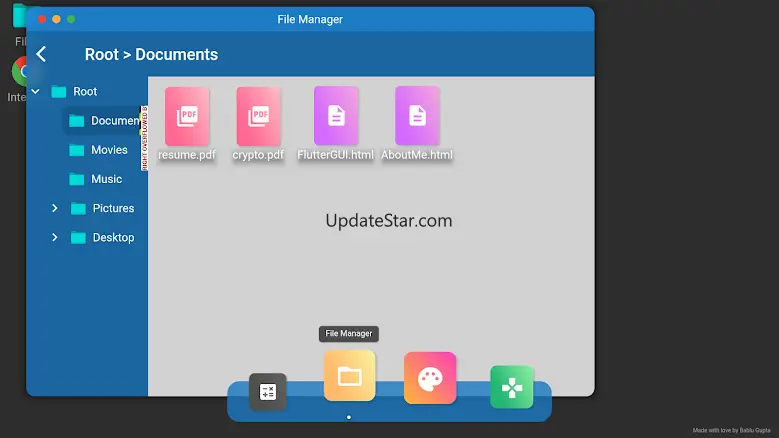Viewport: 779px width, 438px height.
Task: Minimize the File Manager window
Action: [57, 19]
